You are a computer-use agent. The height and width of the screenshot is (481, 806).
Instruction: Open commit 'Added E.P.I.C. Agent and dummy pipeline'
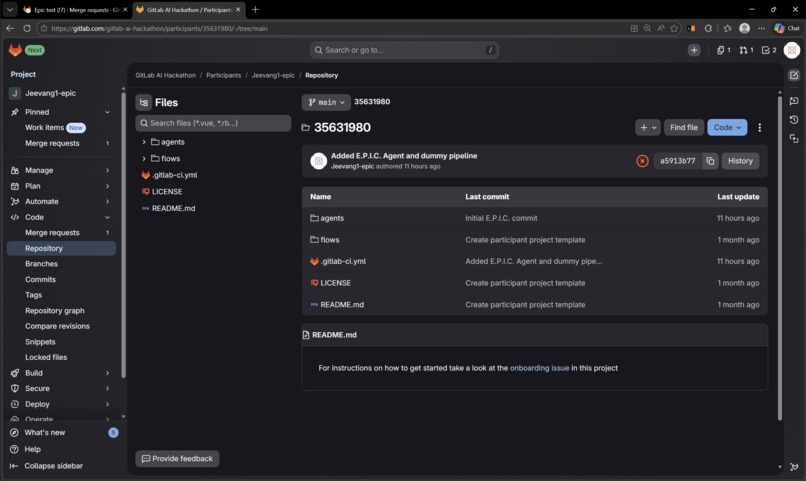click(x=404, y=156)
